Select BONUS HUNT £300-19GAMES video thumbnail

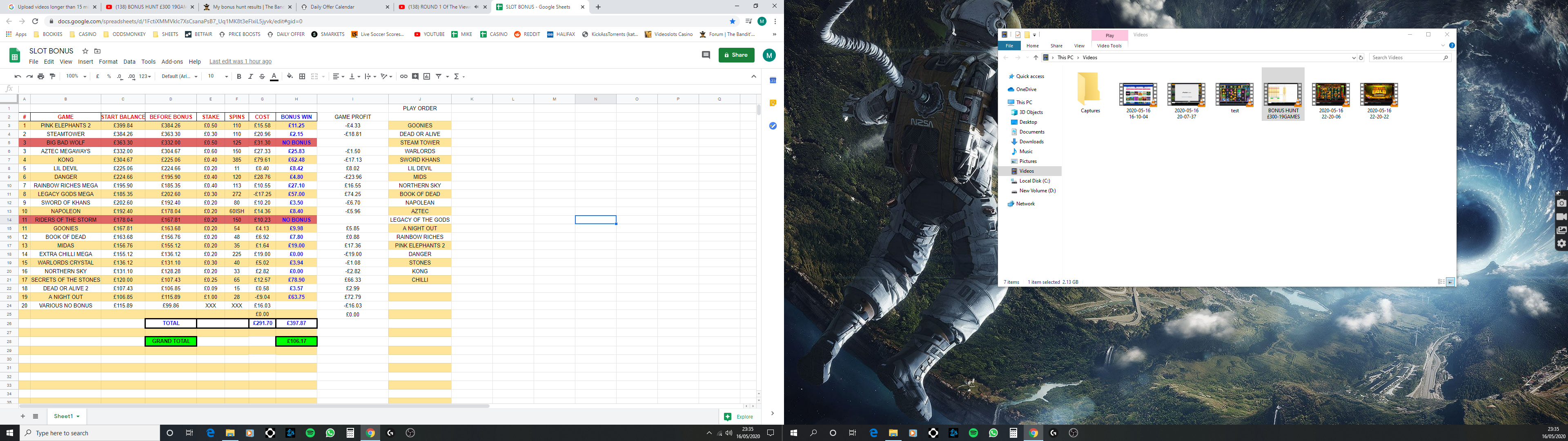pyautogui.click(x=1283, y=95)
